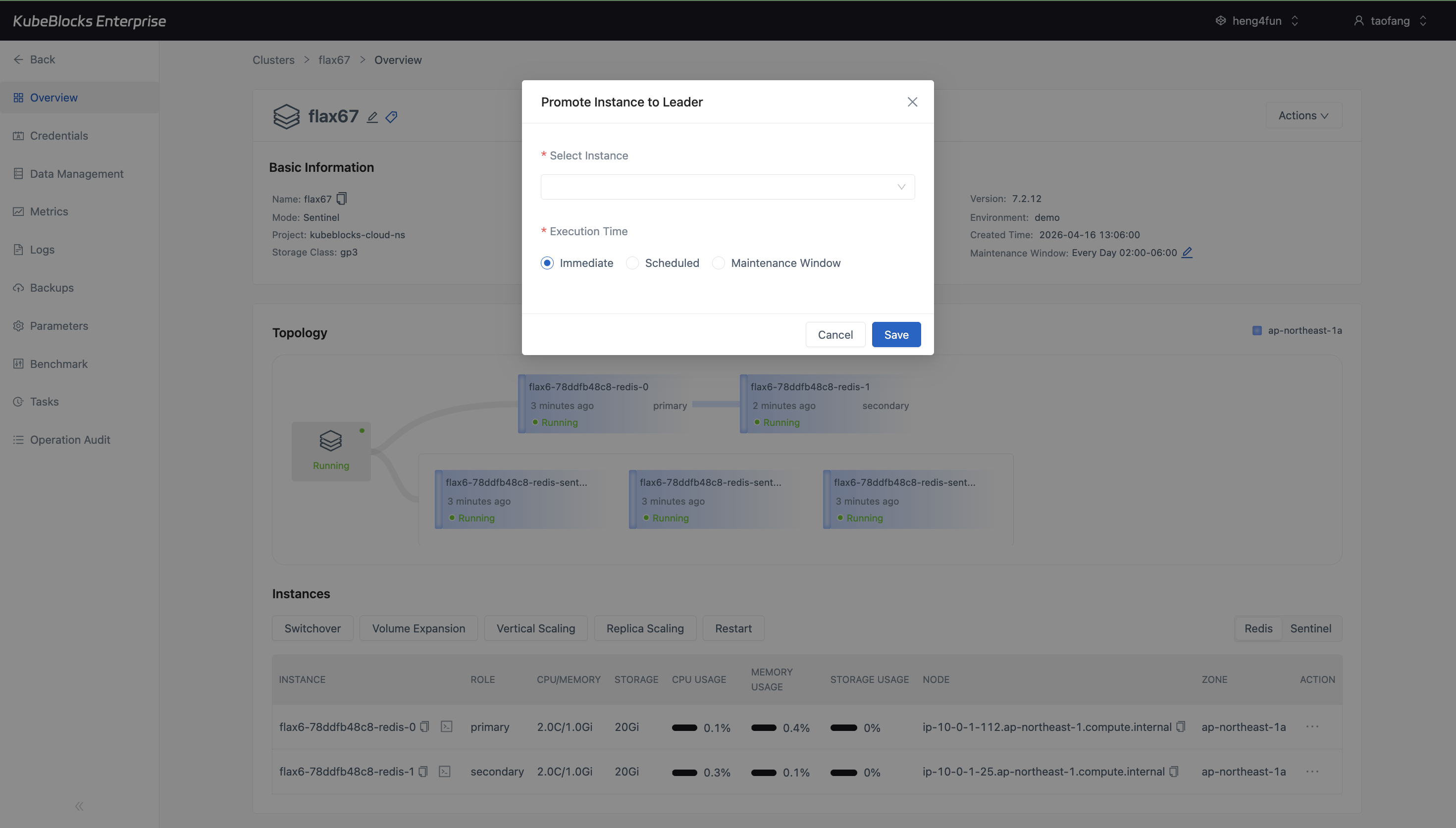
Task: Copy node name ip-10-0-1-25
Action: coord(1173,771)
